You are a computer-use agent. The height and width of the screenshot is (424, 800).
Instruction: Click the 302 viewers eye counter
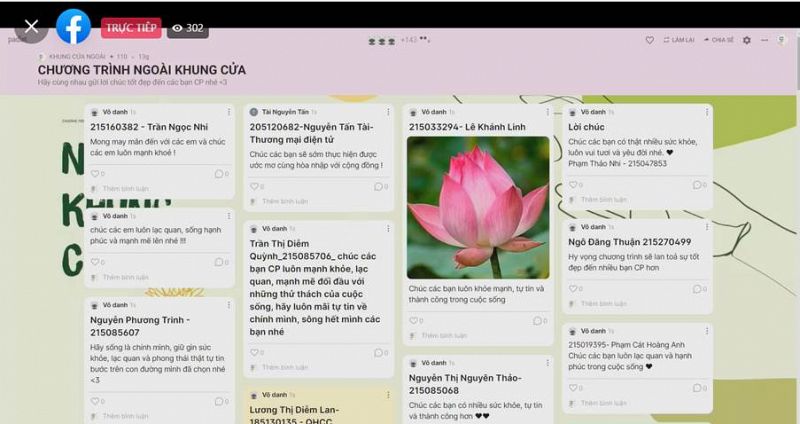[187, 28]
